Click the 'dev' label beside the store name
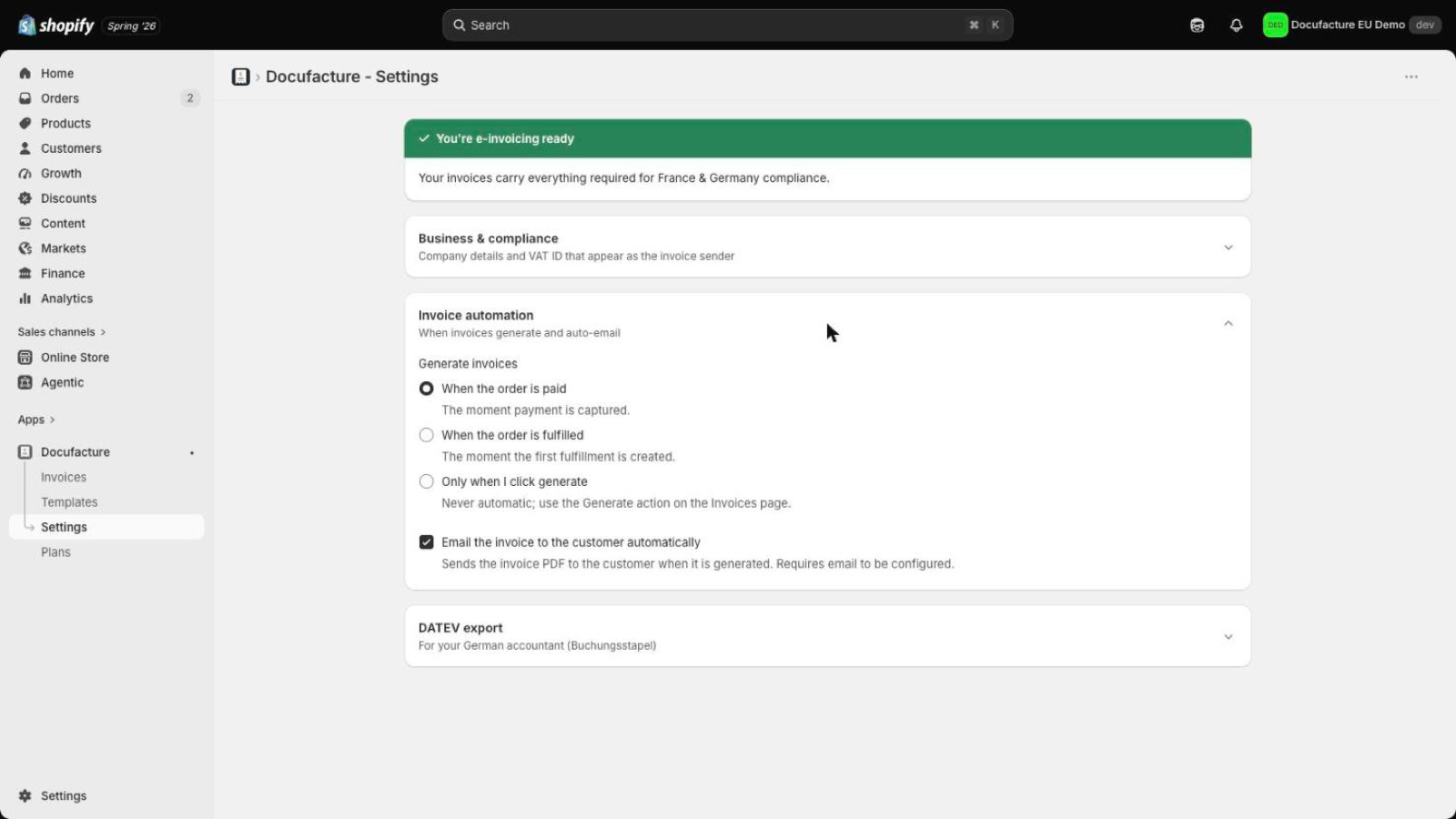 1425,25
